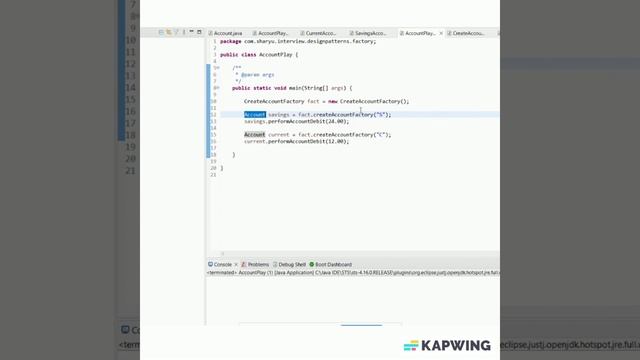Image resolution: width=640 pixels, height=360 pixels.
Task: Switch to the Problems tab
Action: (x=255, y=264)
